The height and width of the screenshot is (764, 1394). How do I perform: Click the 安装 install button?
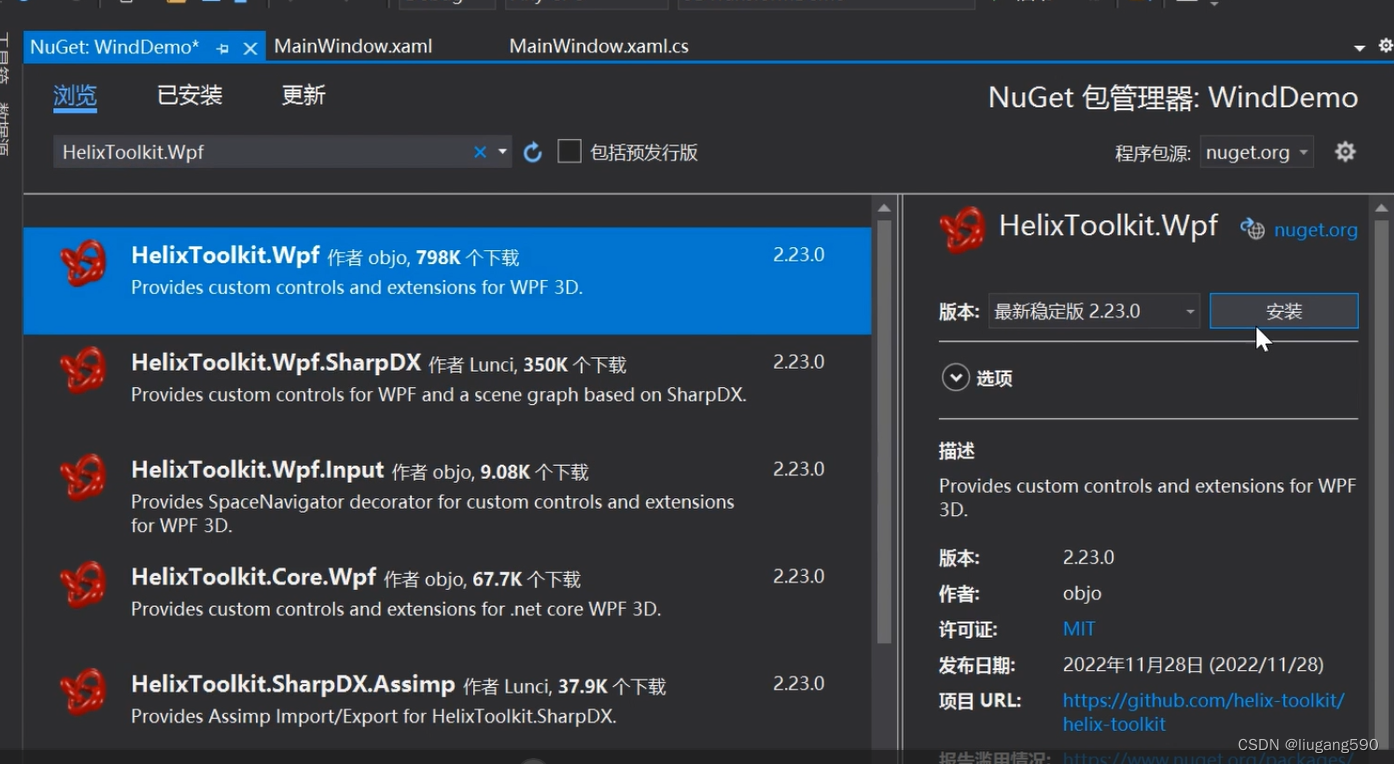click(1283, 310)
